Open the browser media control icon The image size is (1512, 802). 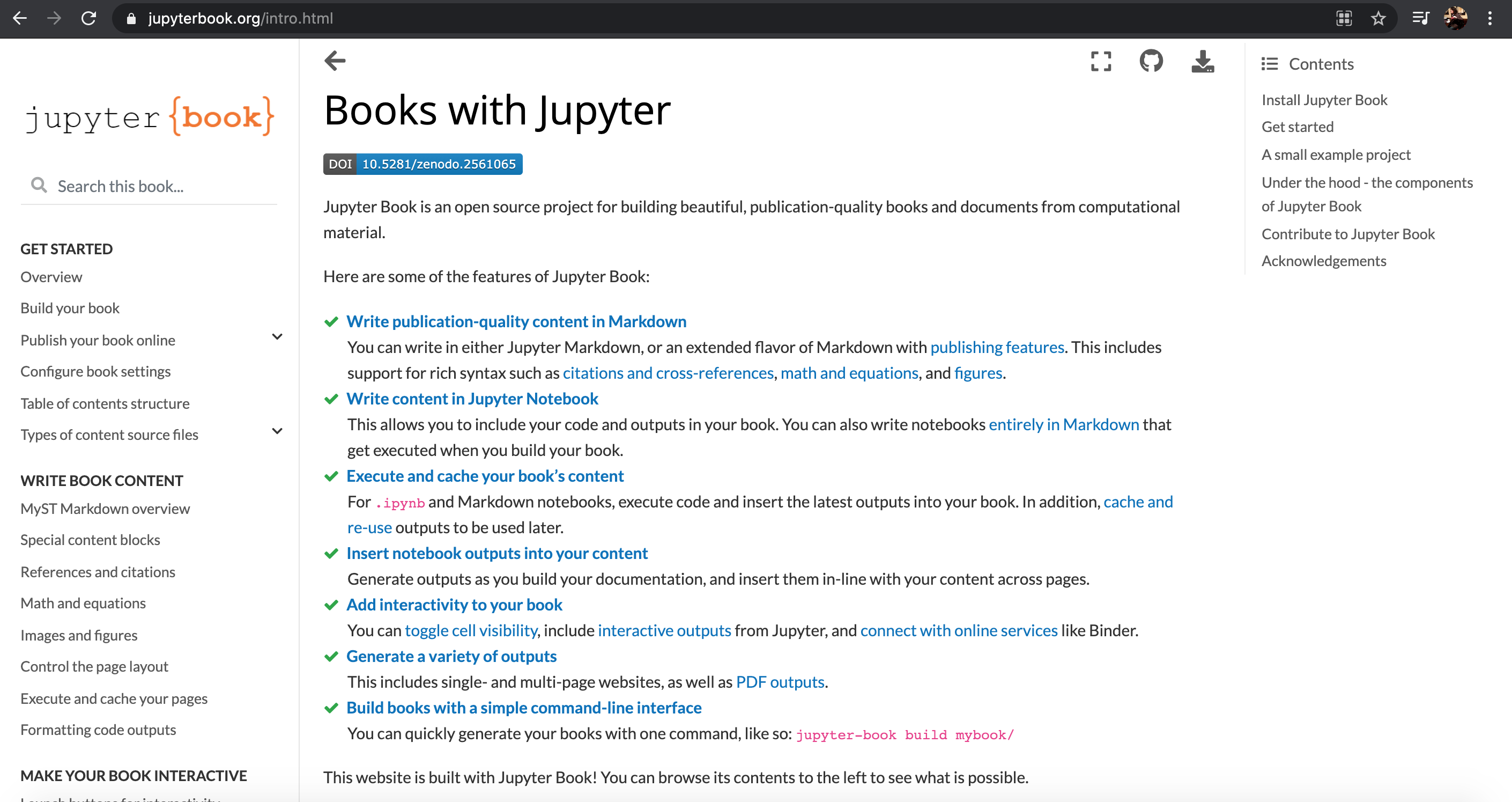1420,18
